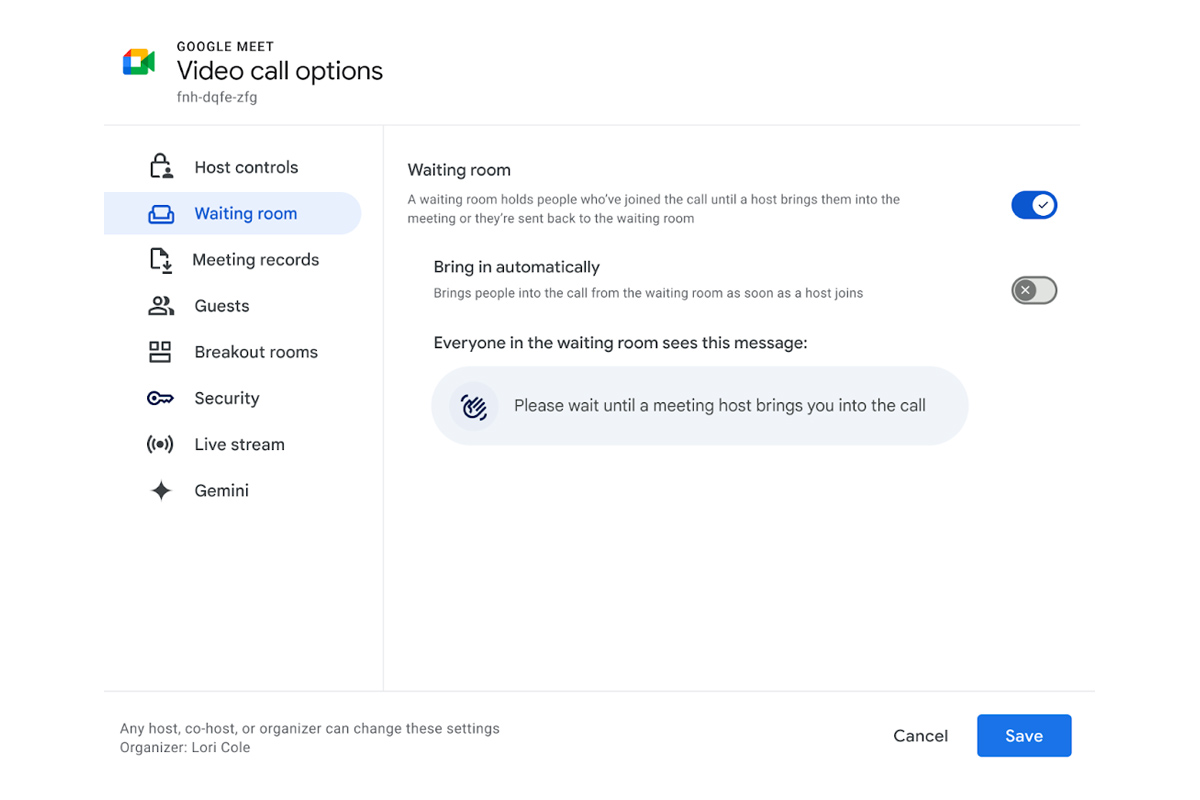Switch to the Live stream tab

[239, 445]
